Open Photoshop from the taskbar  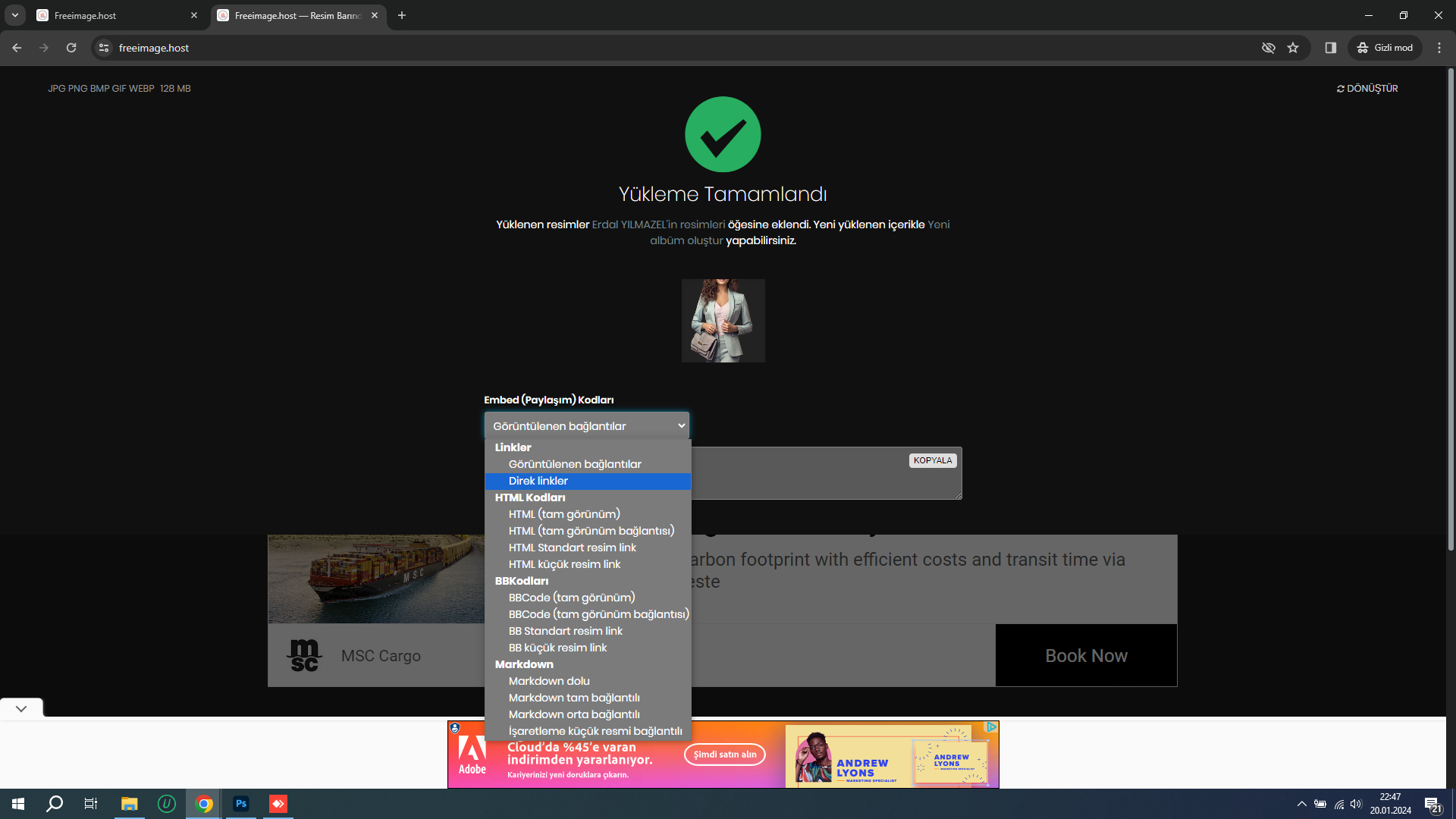coord(241,804)
